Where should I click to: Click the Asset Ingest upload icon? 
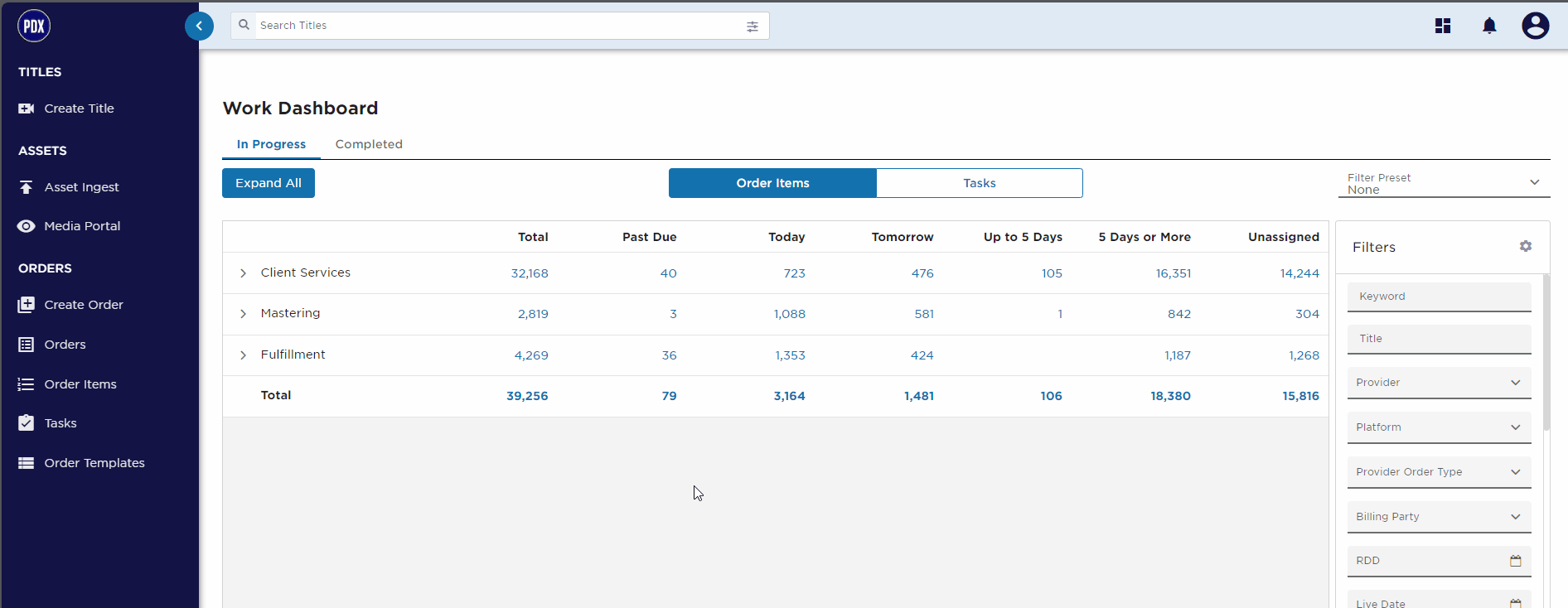(x=27, y=187)
